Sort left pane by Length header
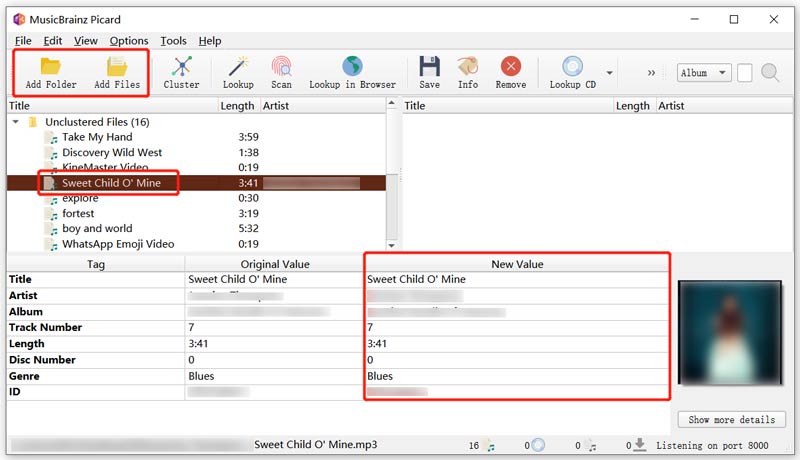 239,106
